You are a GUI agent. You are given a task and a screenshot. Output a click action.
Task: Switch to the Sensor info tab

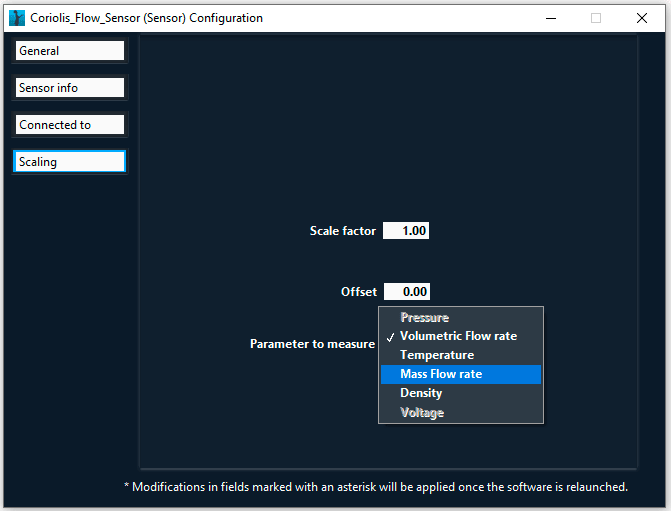[x=69, y=88]
